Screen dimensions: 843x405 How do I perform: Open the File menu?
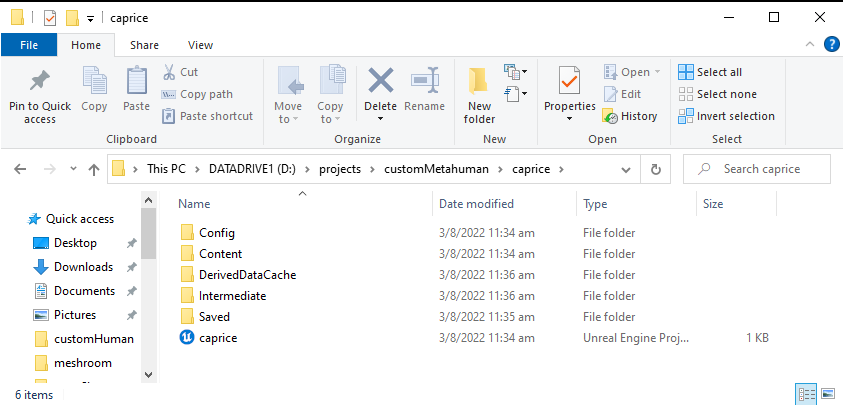[x=29, y=45]
